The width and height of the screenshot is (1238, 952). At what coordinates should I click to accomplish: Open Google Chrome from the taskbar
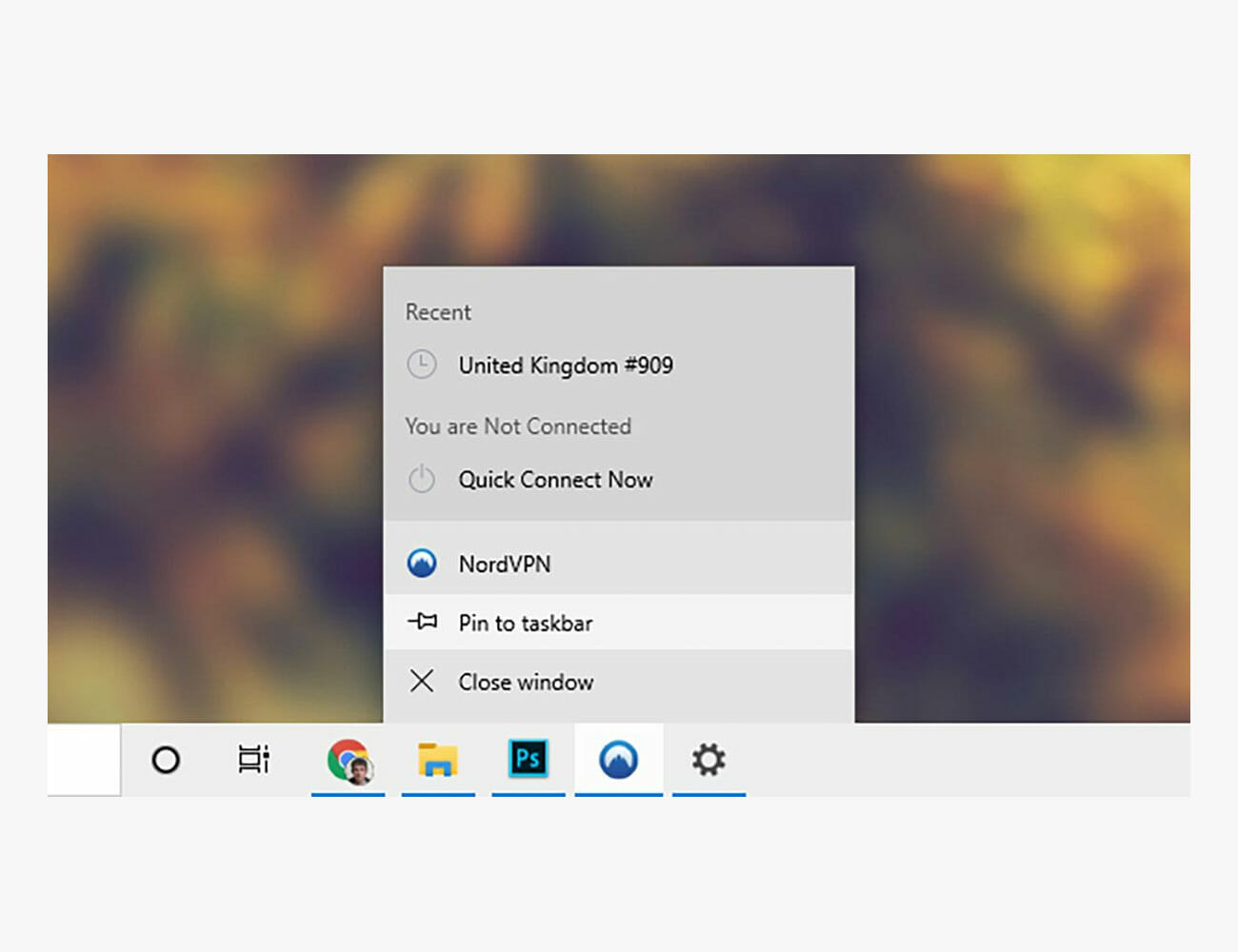click(x=349, y=760)
